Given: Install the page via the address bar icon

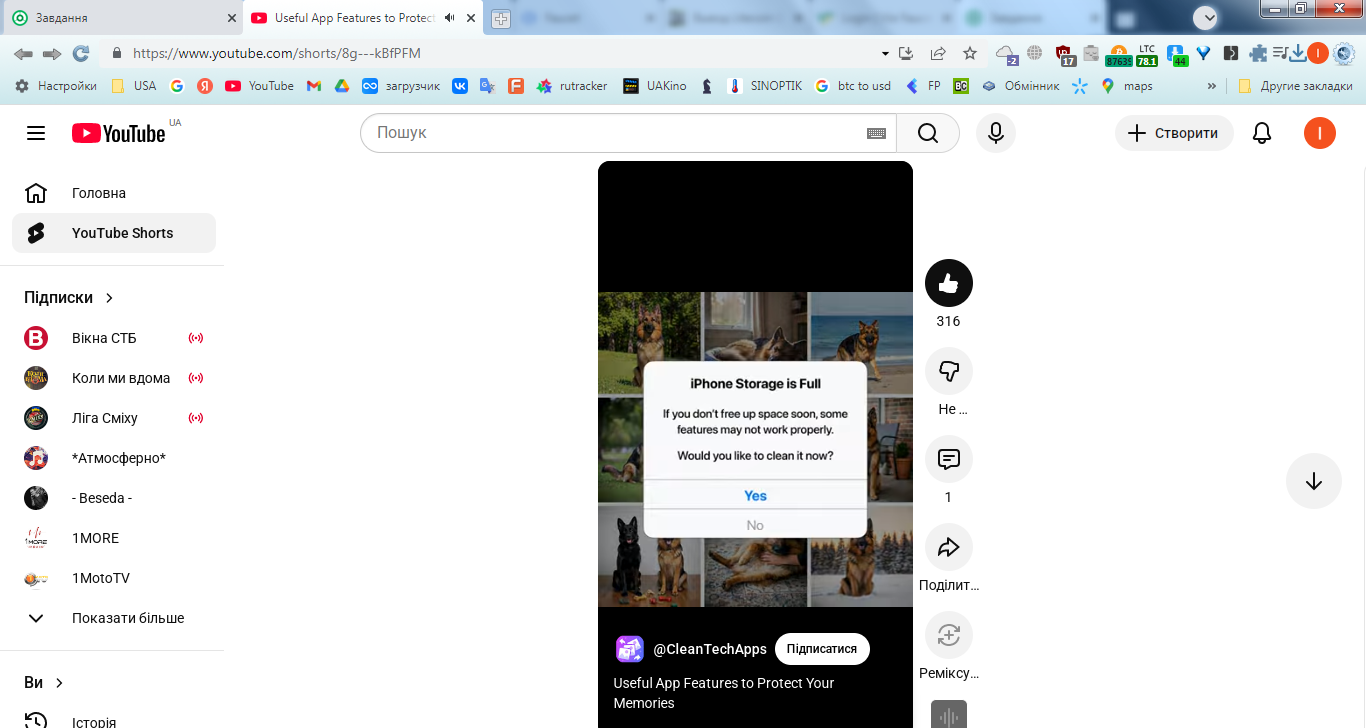Looking at the screenshot, I should pyautogui.click(x=907, y=53).
